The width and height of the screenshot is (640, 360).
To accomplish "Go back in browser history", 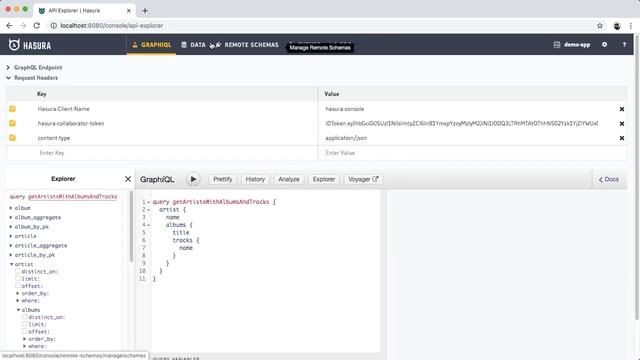I will (x=9, y=25).
